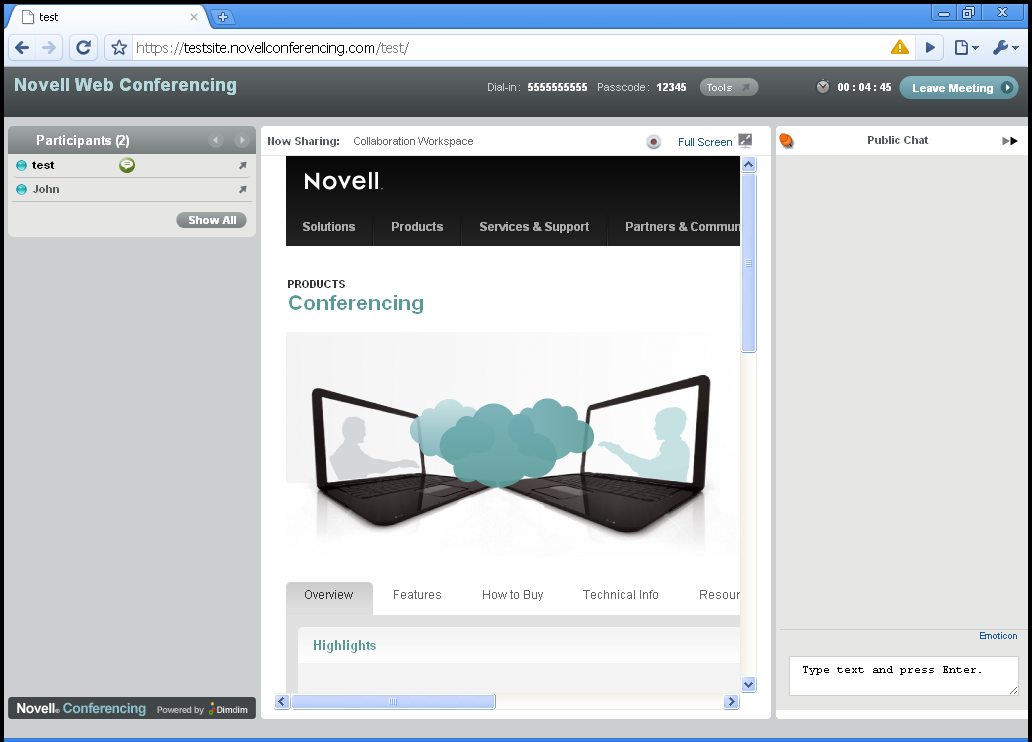The width and height of the screenshot is (1032, 742).
Task: Open options arrow for participant John
Action: coord(242,190)
